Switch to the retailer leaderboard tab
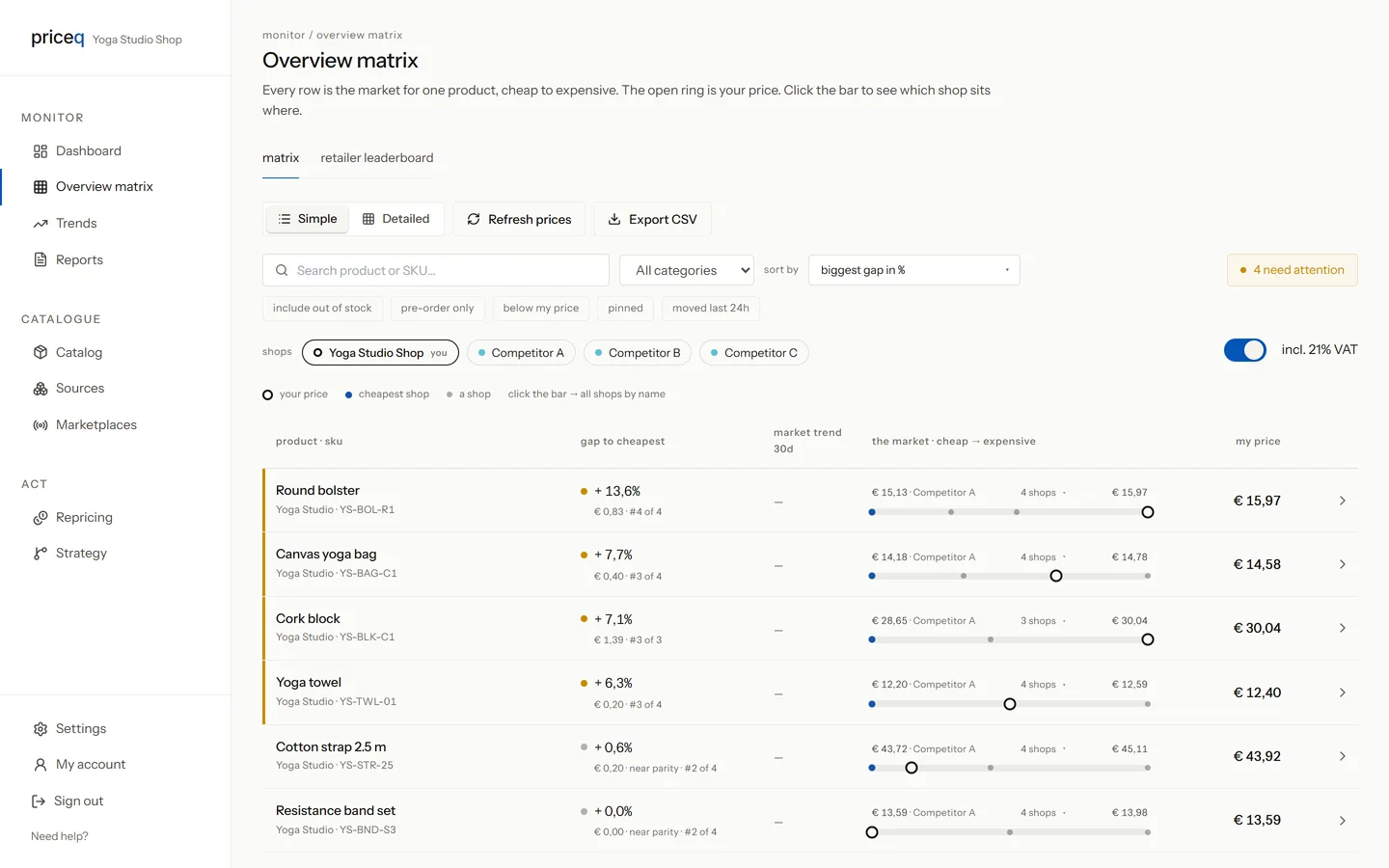 tap(377, 158)
